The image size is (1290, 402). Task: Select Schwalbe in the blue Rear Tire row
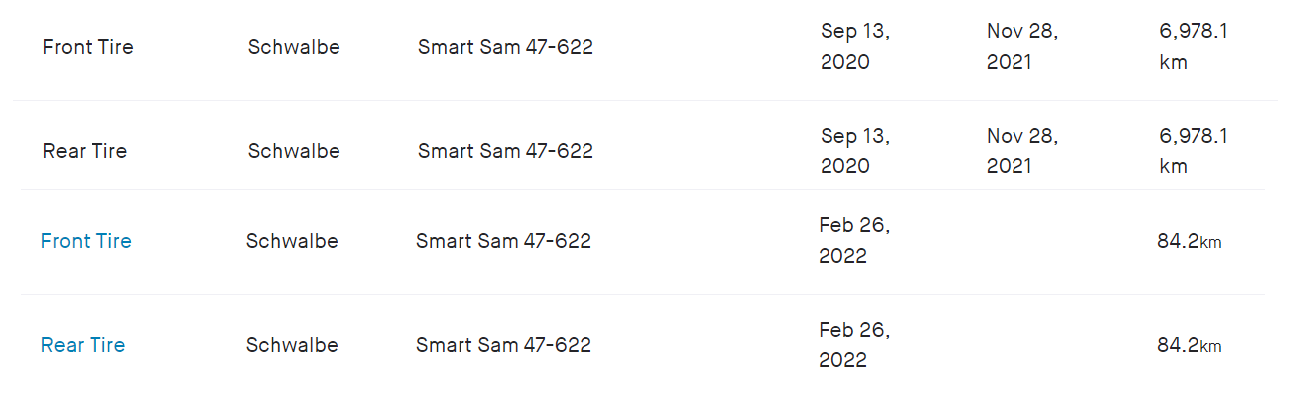(292, 345)
